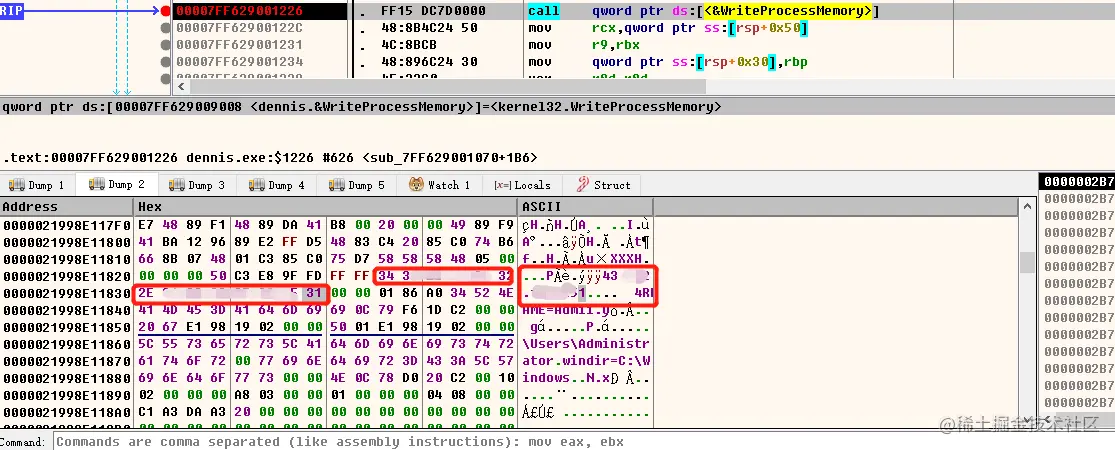Toggle breakpoint dot at address 00007FF629001234
The height and width of the screenshot is (450, 1115).
click(166, 62)
